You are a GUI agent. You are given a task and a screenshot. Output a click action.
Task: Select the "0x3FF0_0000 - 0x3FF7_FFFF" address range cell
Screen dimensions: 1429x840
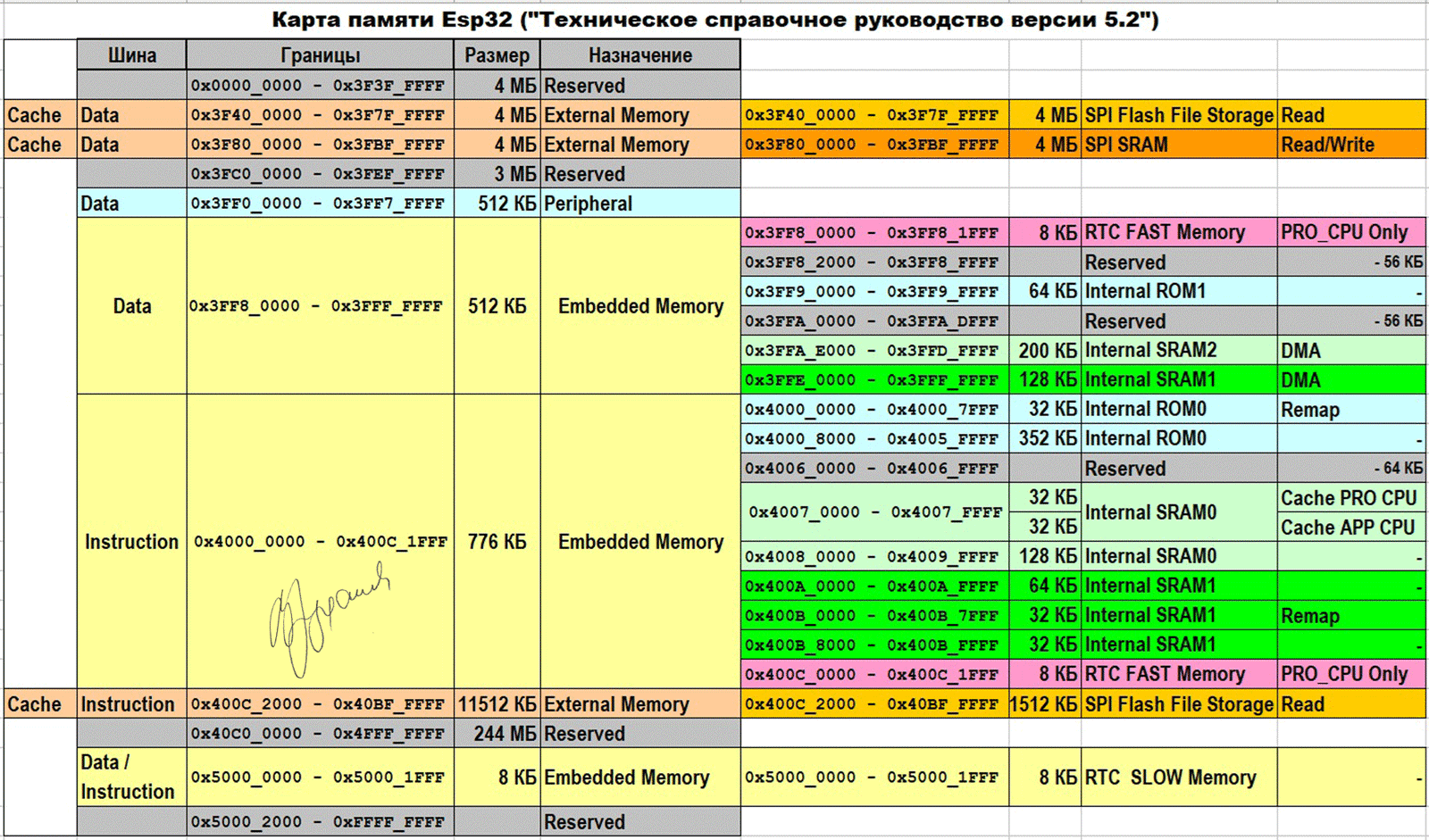319,204
